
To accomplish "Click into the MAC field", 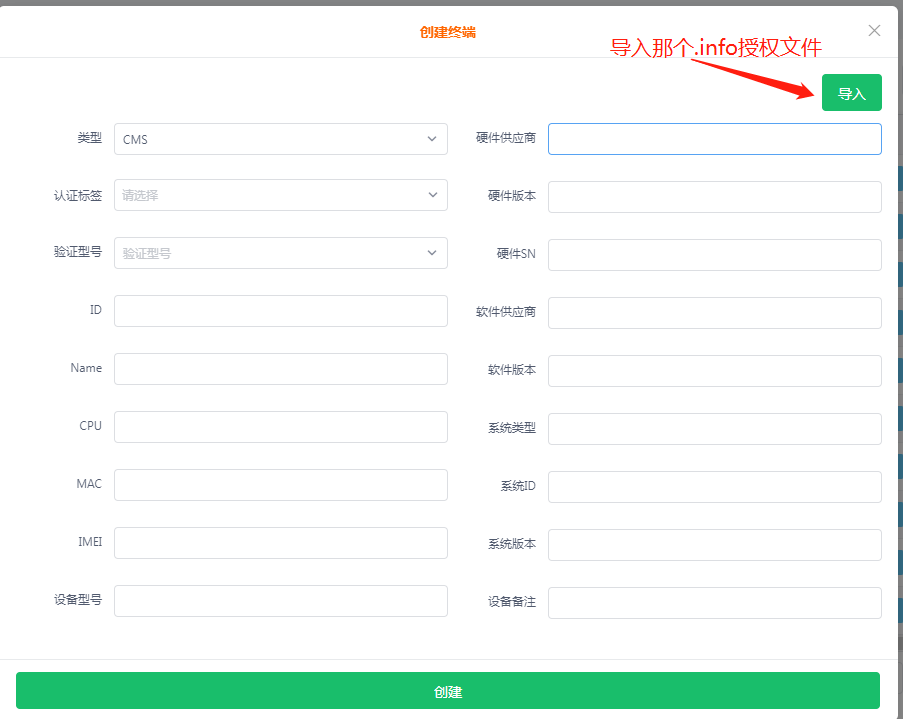I will click(280, 485).
